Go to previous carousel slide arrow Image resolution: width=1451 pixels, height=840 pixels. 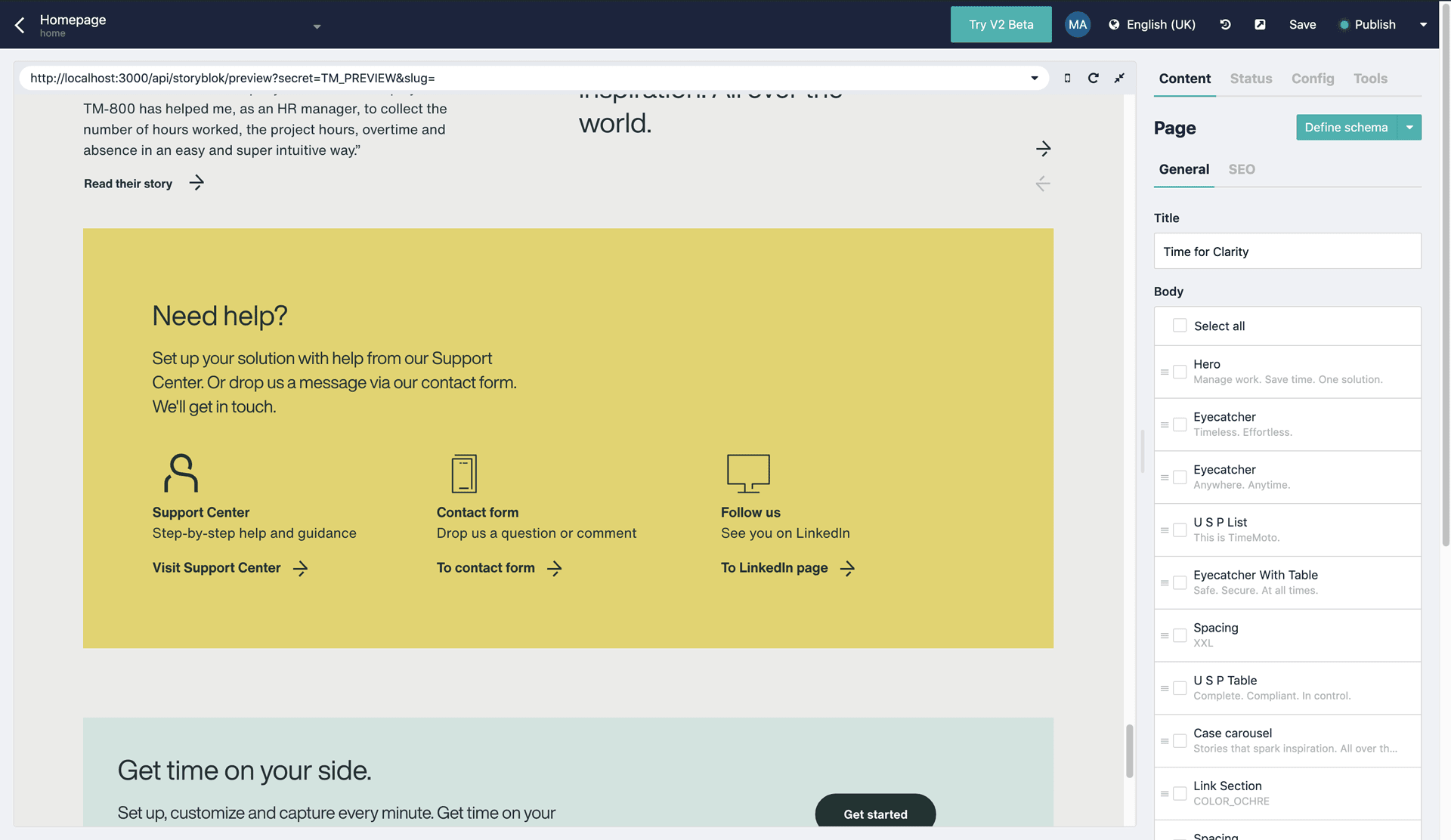coord(1043,184)
